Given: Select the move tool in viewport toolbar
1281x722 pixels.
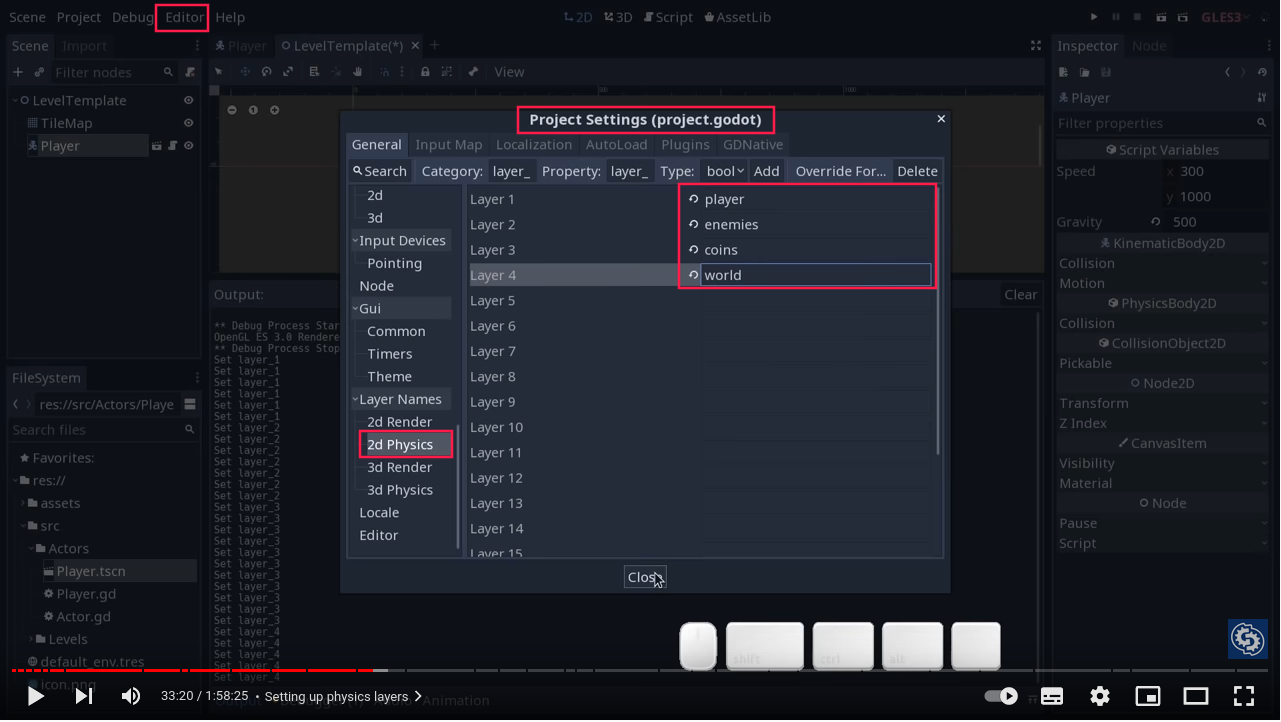Looking at the screenshot, I should coord(245,72).
